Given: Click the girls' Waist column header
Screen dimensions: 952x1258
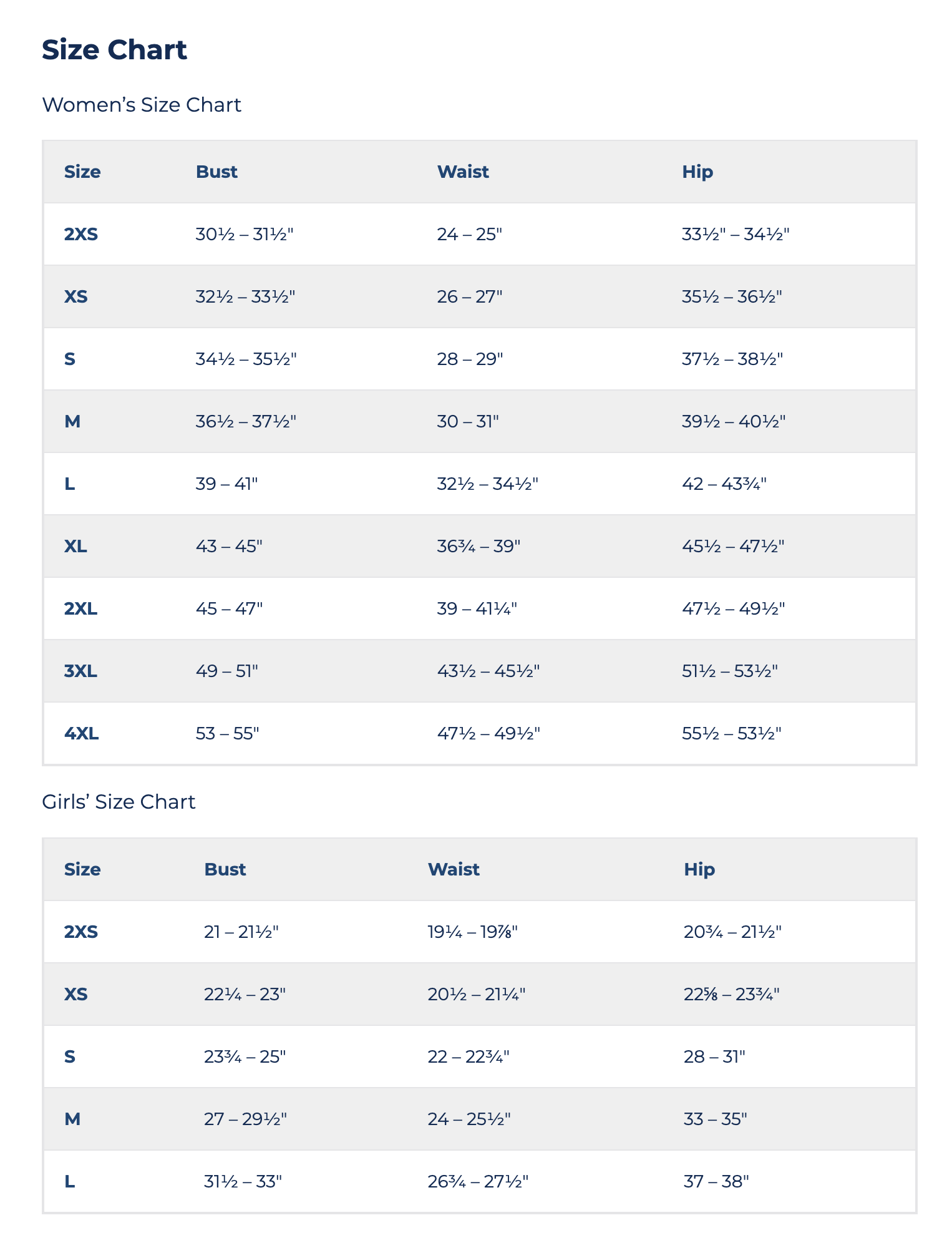Looking at the screenshot, I should tap(454, 869).
